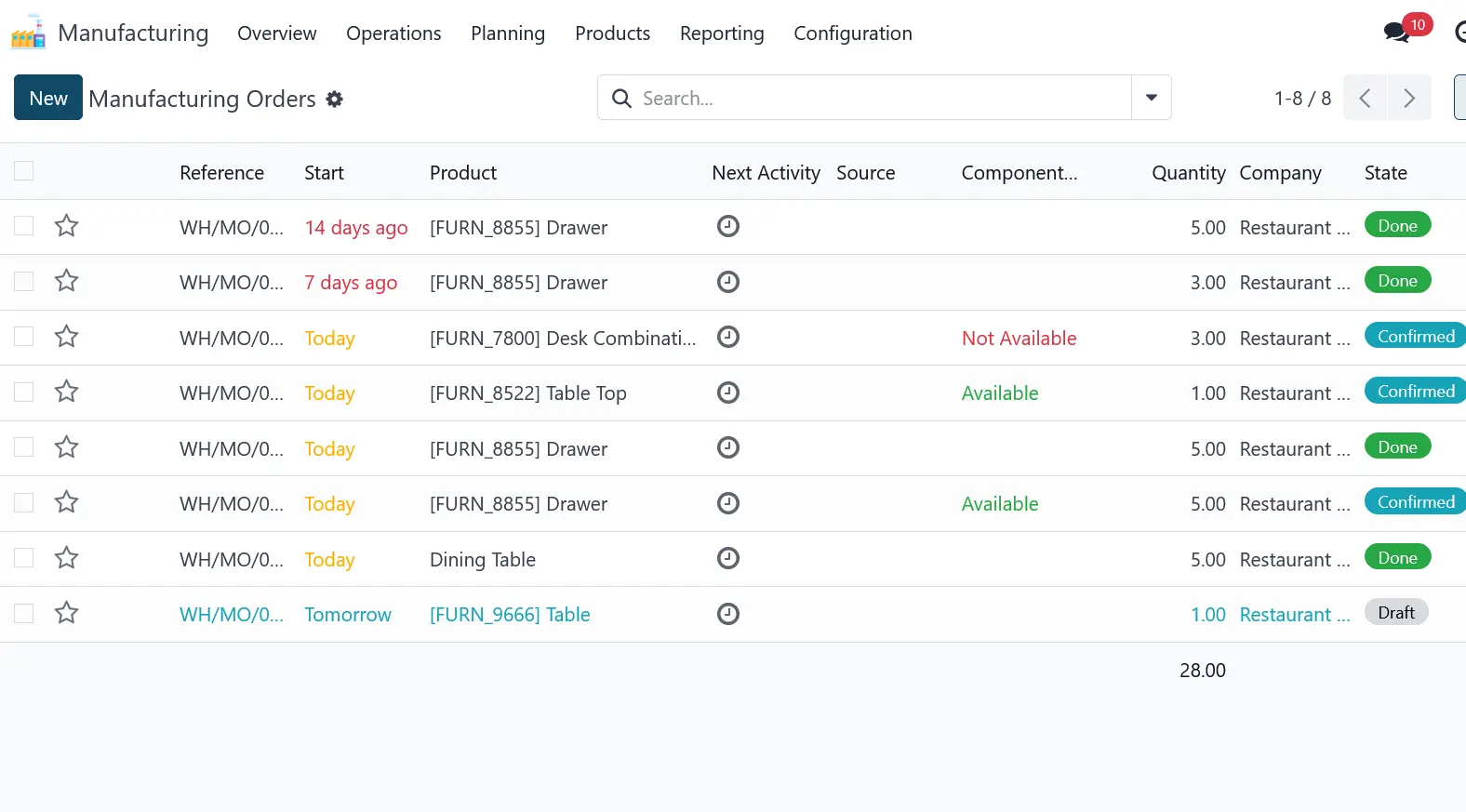Screen dimensions: 1466x812
Task: Click the gear icon next to Manufacturing Orders
Action: pyautogui.click(x=335, y=100)
